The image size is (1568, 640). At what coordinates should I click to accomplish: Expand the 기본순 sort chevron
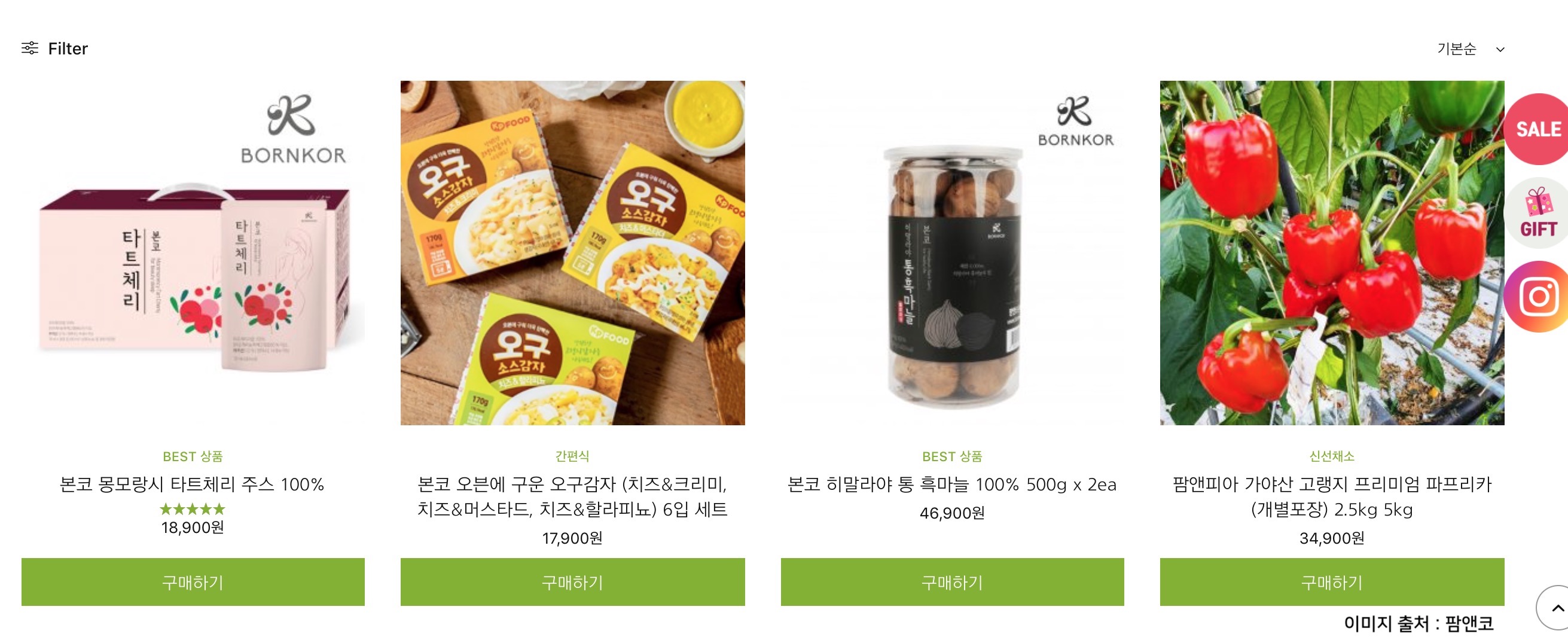pyautogui.click(x=1500, y=49)
